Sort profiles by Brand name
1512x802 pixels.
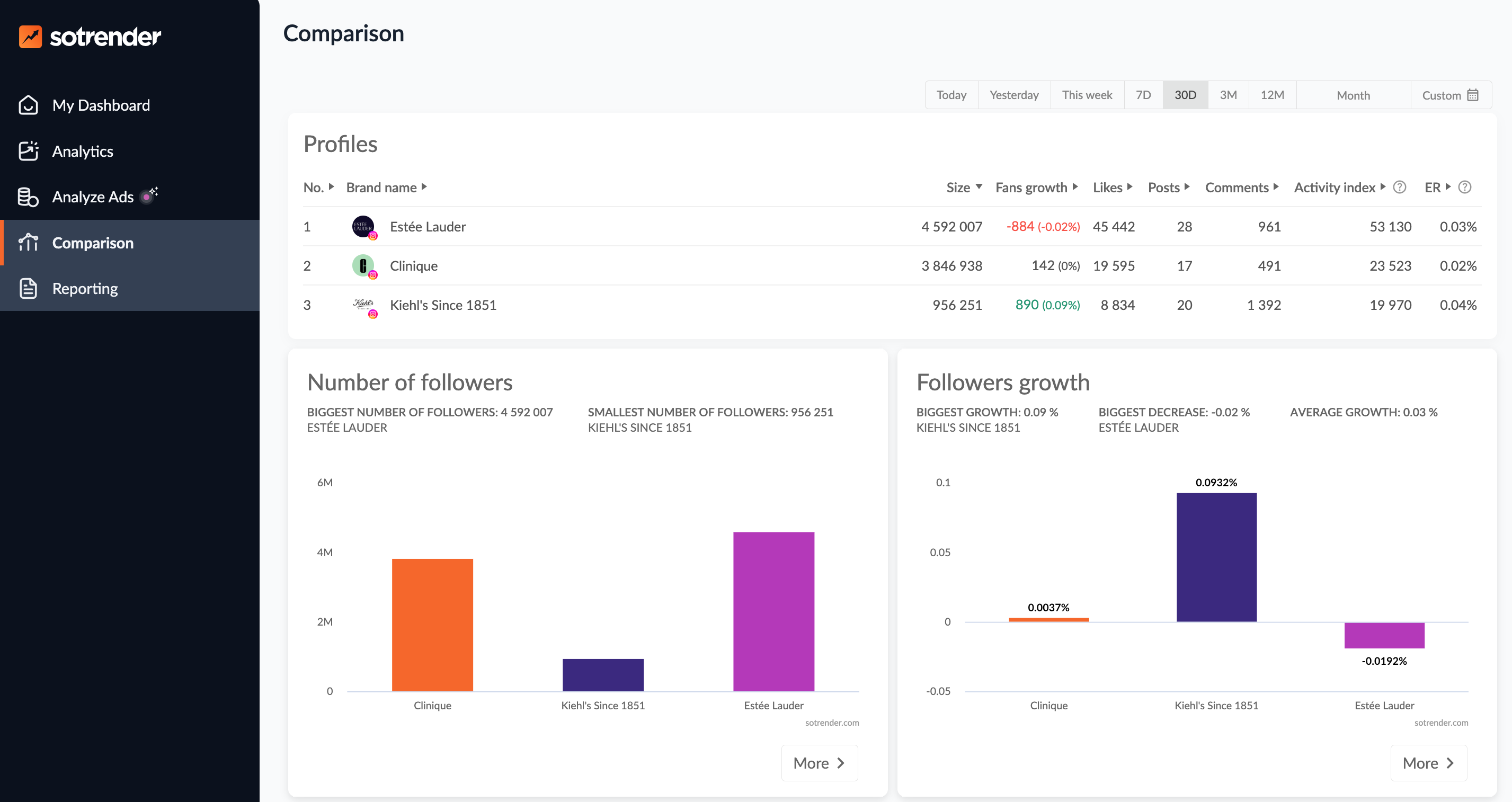pos(386,187)
